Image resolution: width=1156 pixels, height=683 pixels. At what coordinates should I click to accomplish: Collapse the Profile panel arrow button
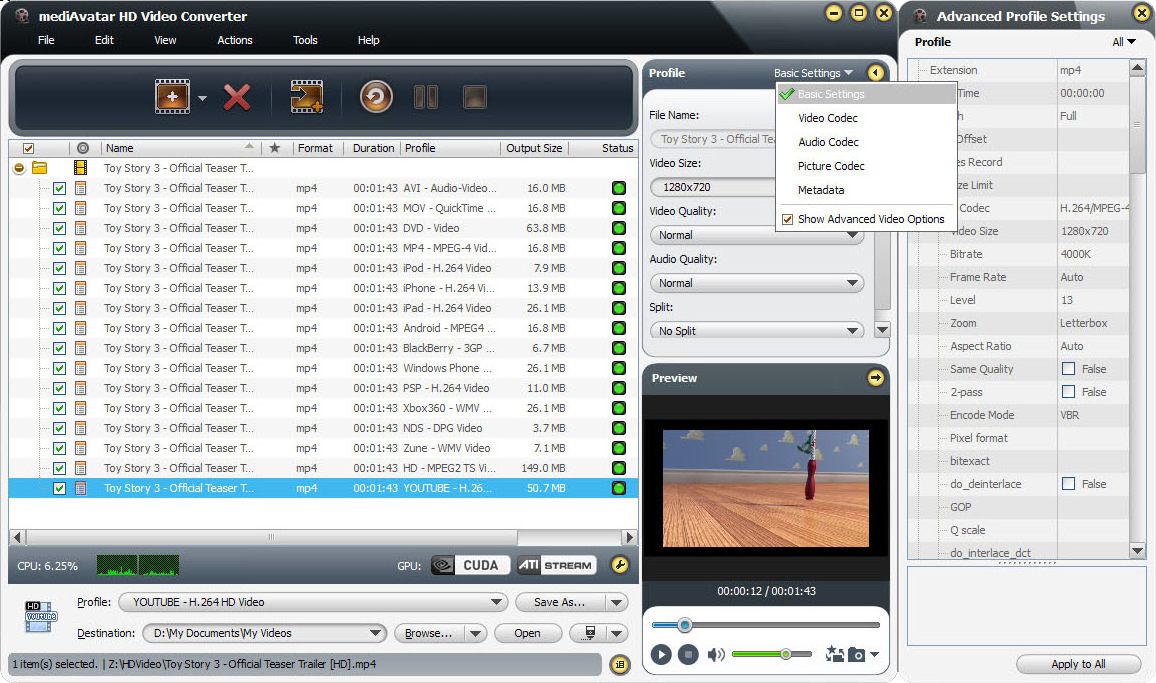click(x=875, y=73)
